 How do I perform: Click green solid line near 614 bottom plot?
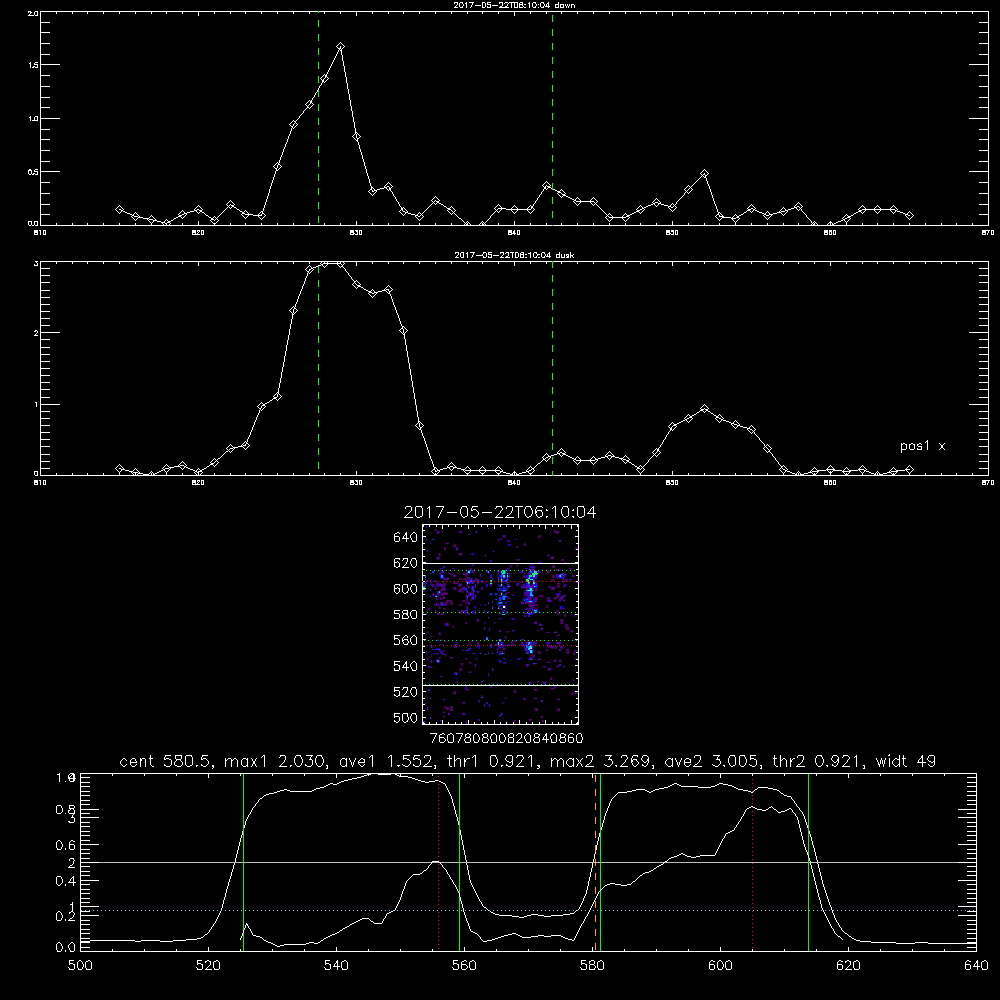point(808,862)
